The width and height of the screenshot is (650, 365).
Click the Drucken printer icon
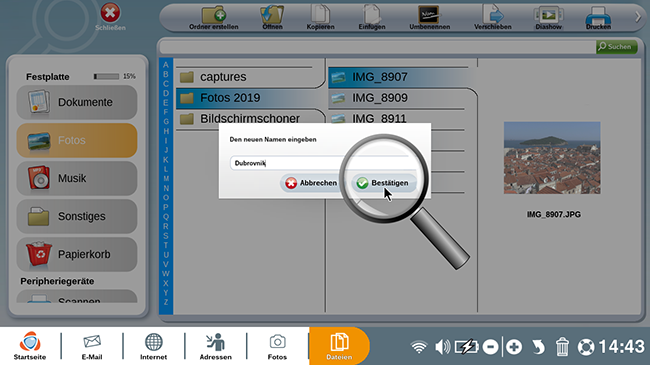[598, 18]
